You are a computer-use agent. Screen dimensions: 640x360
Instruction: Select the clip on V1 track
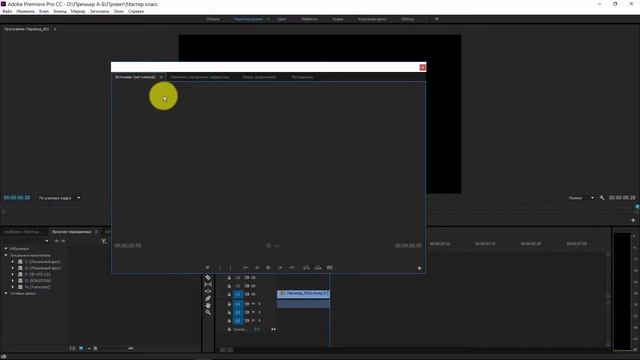(303, 293)
